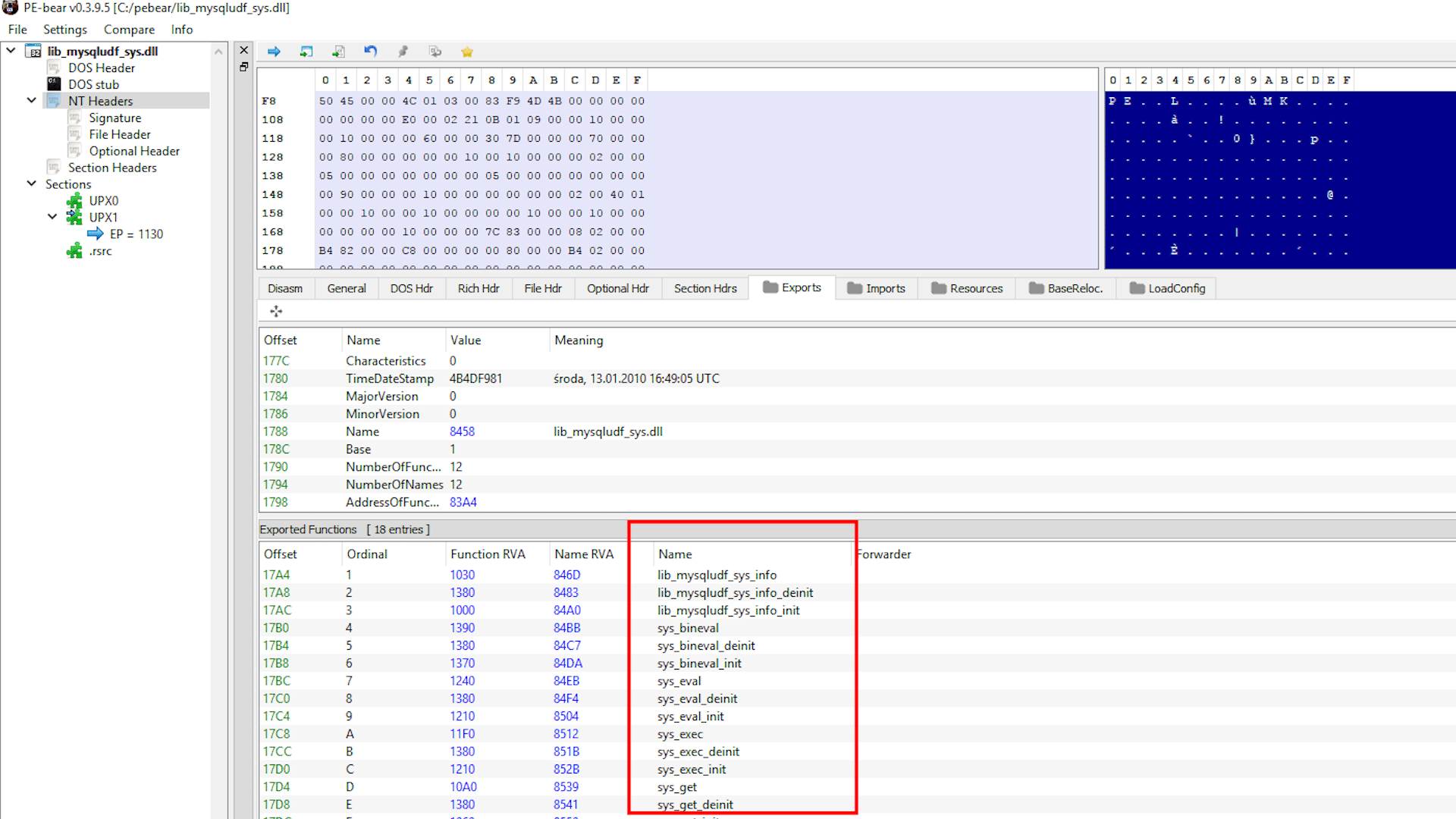Image resolution: width=1456 pixels, height=819 pixels.
Task: Click the lib_mysqludf_sys.dll file icon in tree
Action: (34, 51)
